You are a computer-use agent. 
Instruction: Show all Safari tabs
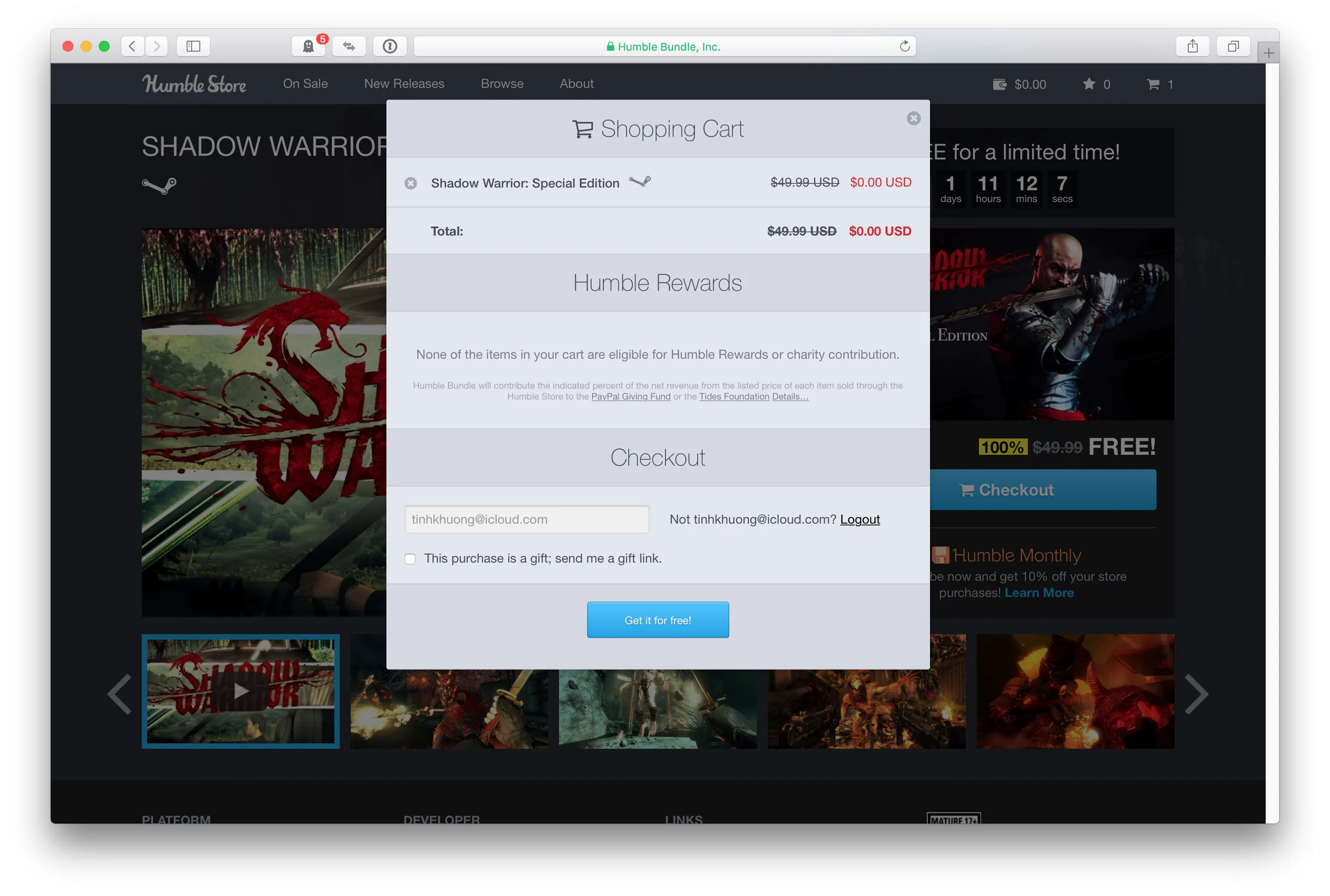tap(1233, 46)
